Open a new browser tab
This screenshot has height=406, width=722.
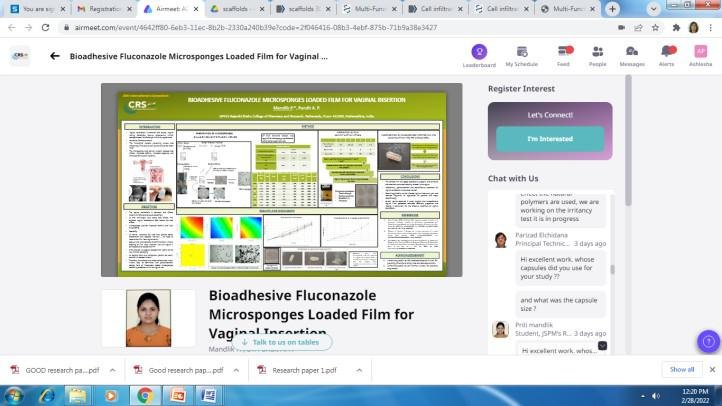[612, 9]
